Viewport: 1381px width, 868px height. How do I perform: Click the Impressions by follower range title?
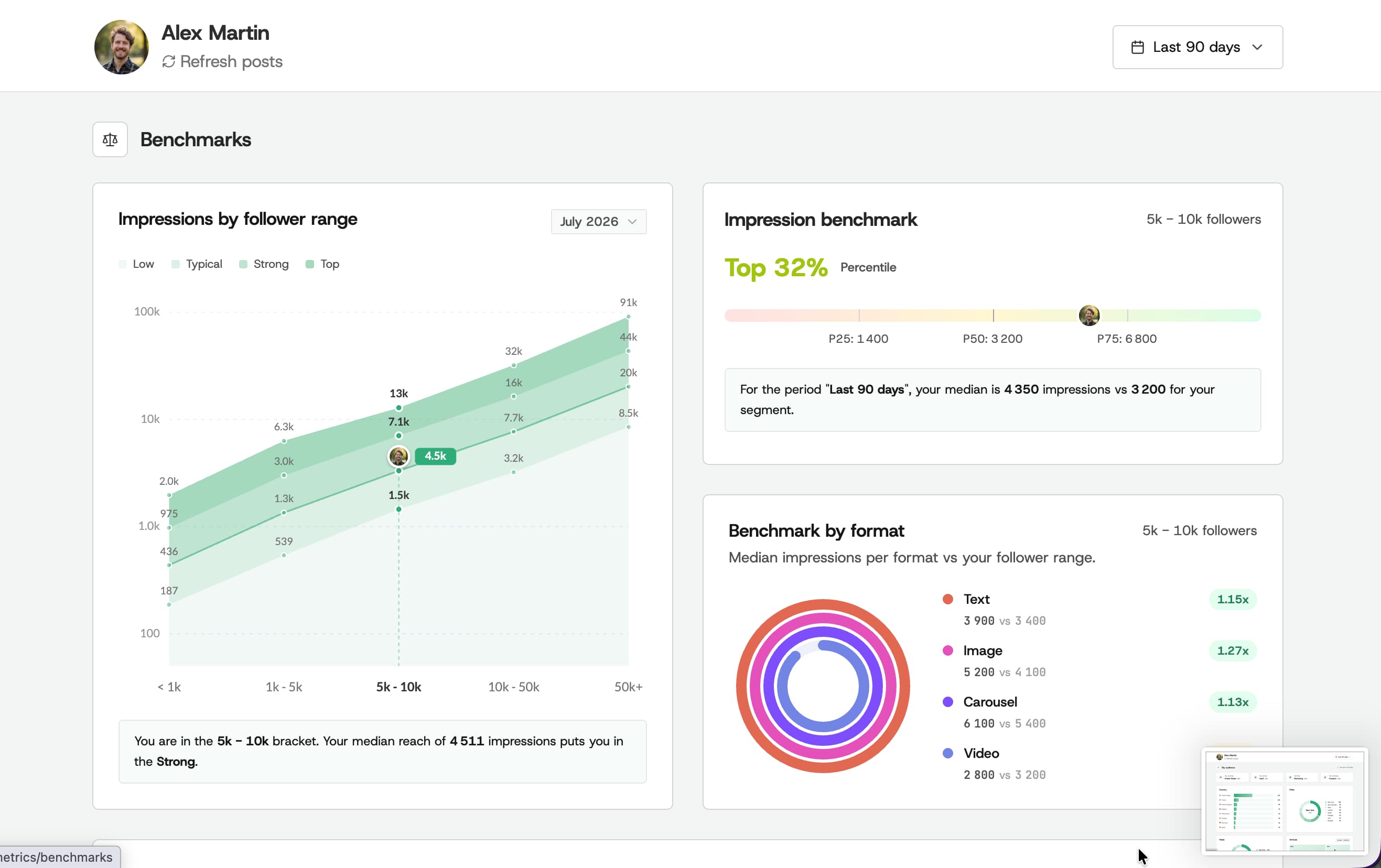pyautogui.click(x=238, y=219)
